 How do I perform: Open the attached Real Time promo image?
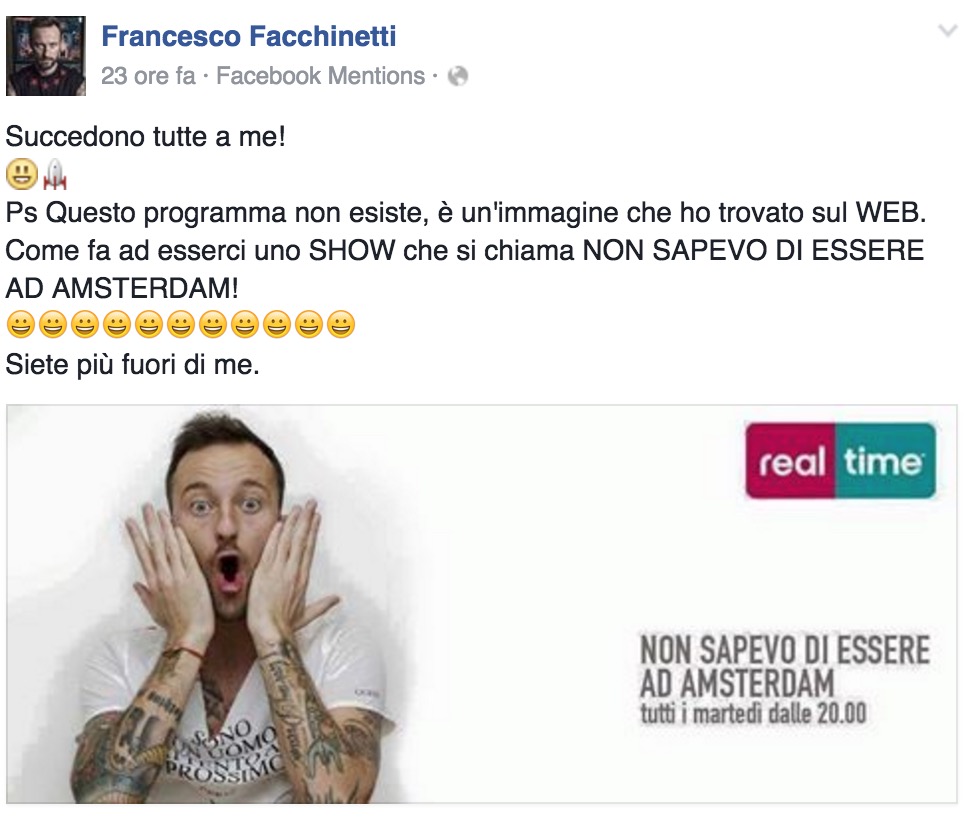tap(482, 604)
